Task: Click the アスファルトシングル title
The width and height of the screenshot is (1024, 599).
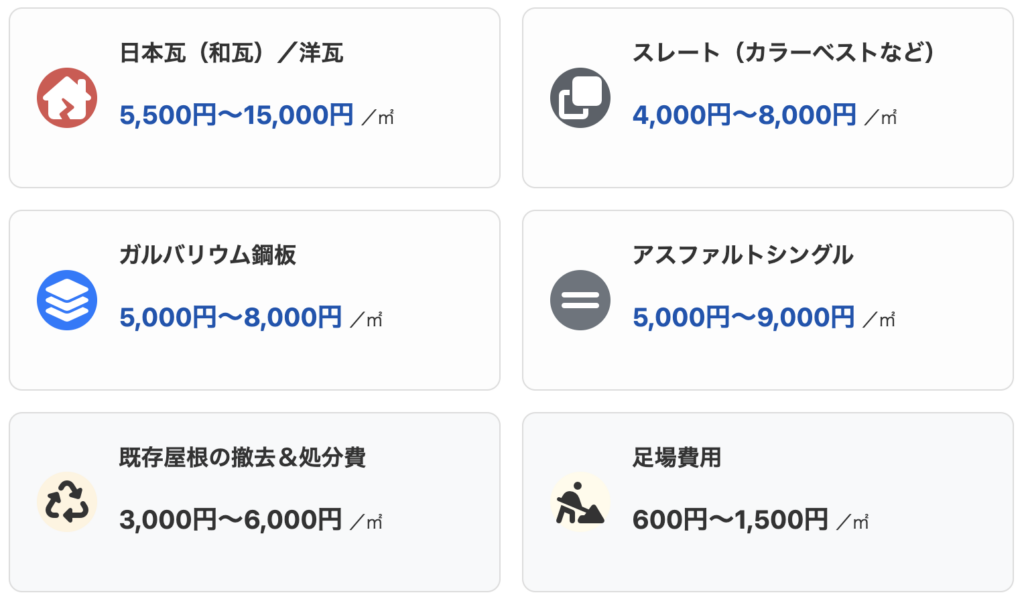Action: [x=743, y=255]
